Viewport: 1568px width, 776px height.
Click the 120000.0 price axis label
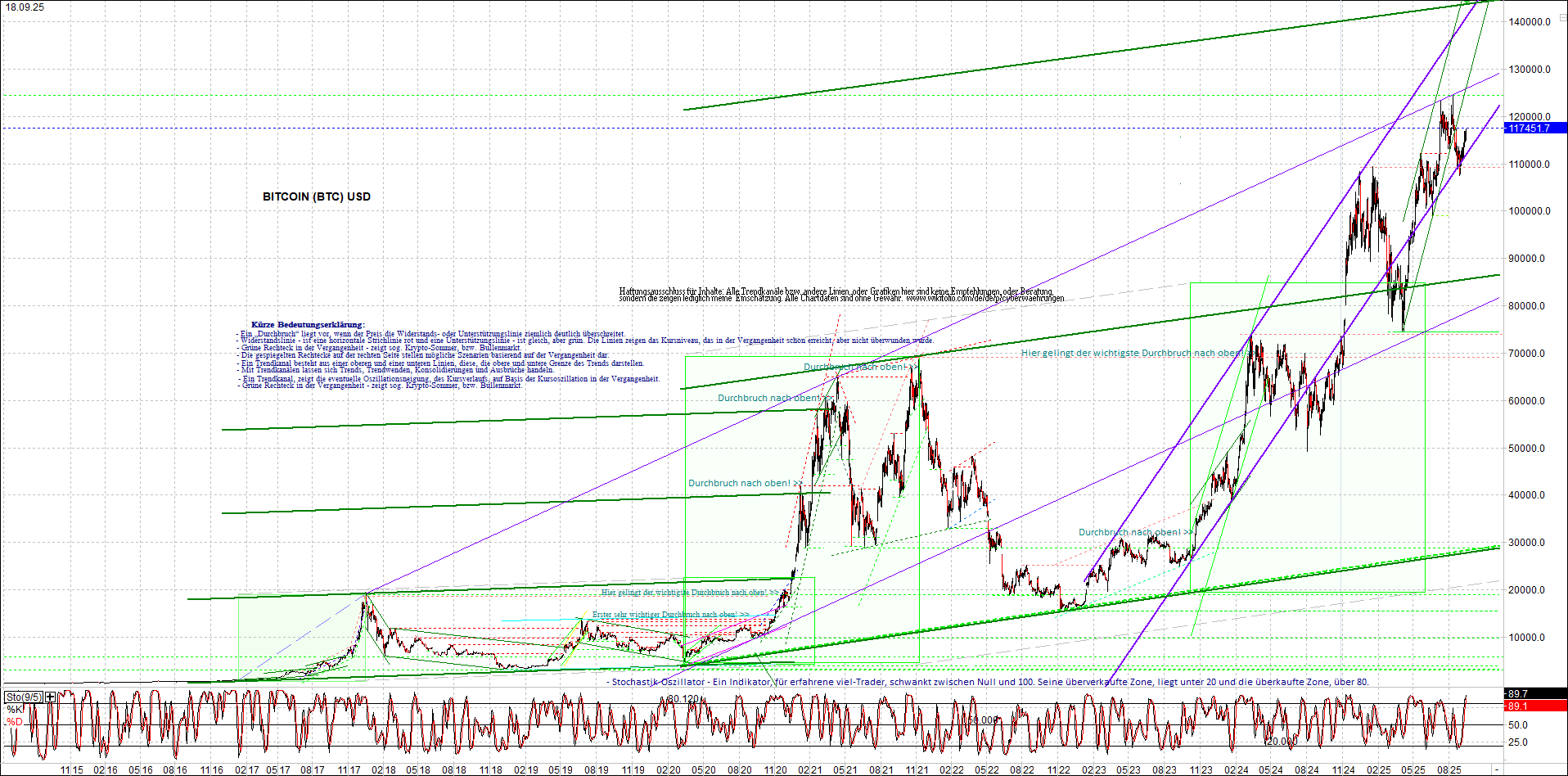tap(1530, 117)
